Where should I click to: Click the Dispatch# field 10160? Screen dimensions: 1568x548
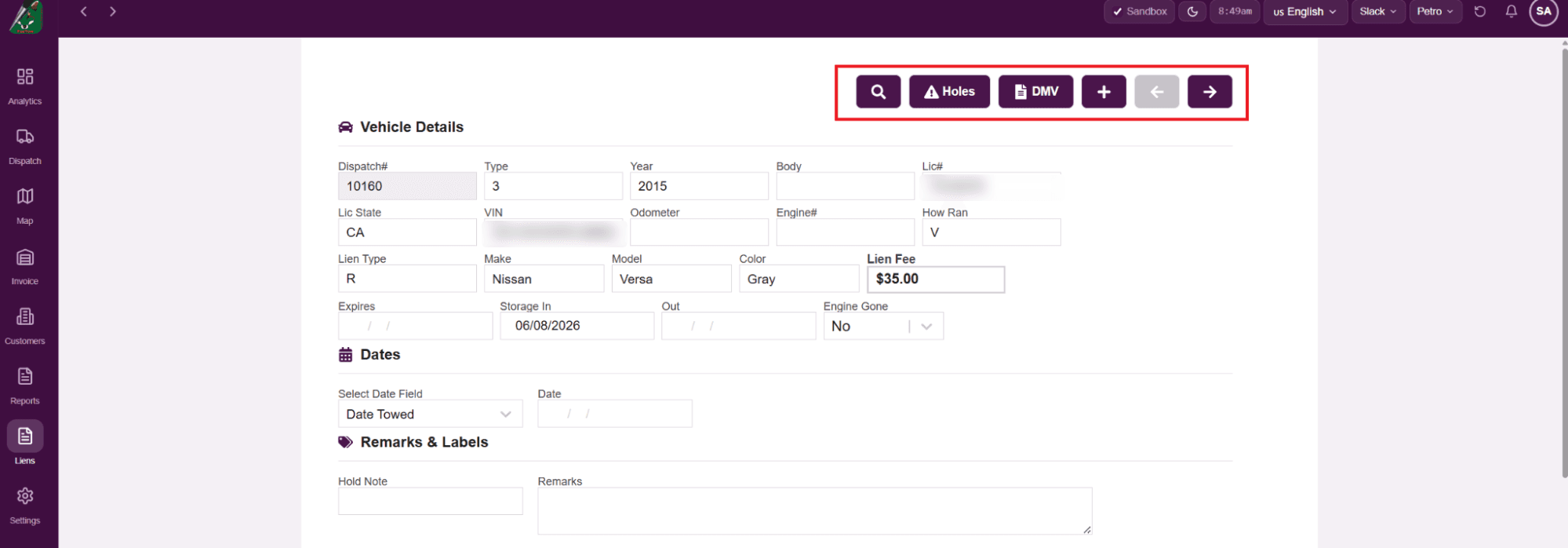pyautogui.click(x=407, y=186)
